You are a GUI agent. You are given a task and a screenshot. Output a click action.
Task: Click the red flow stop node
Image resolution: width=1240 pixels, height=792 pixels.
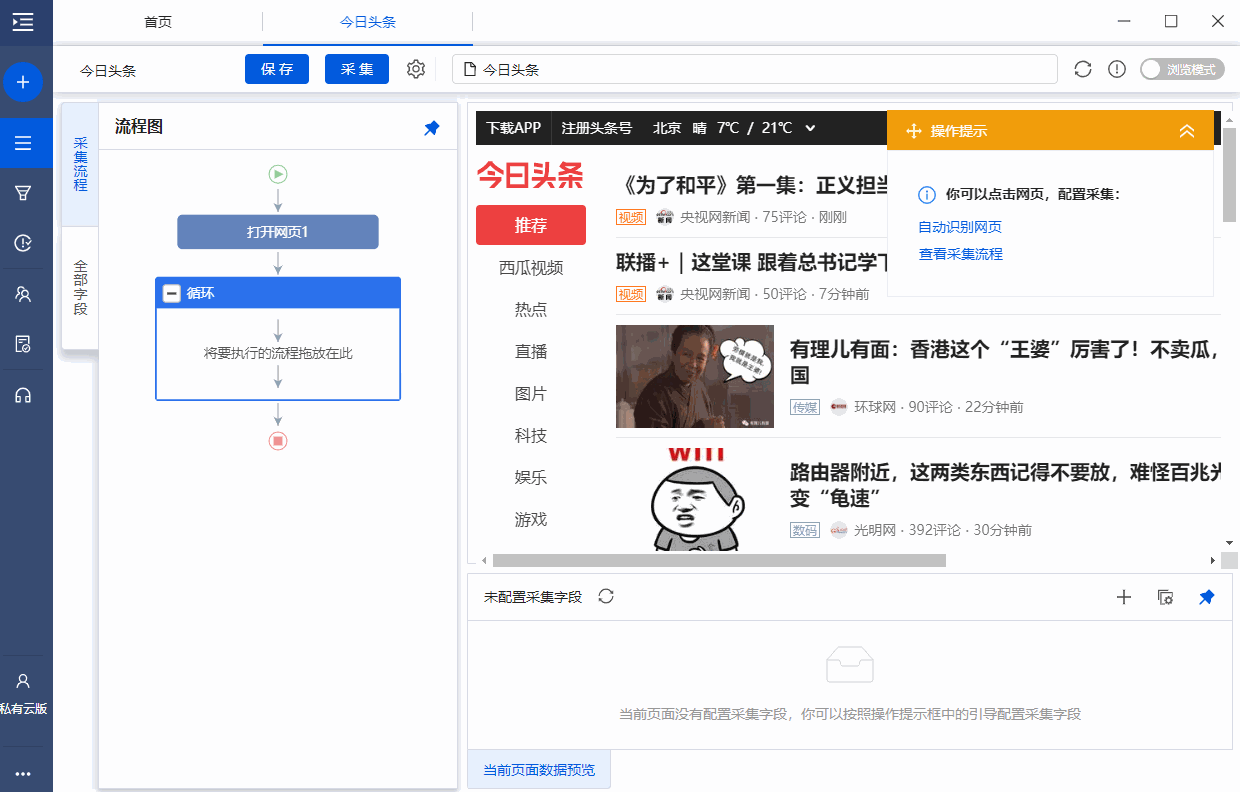[278, 440]
